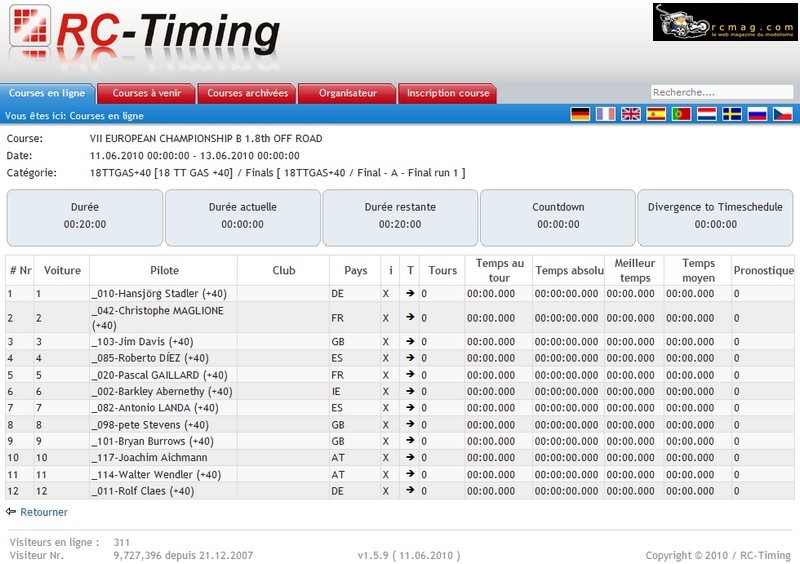
Task: Click the Retourner link
Action: pyautogui.click(x=44, y=512)
